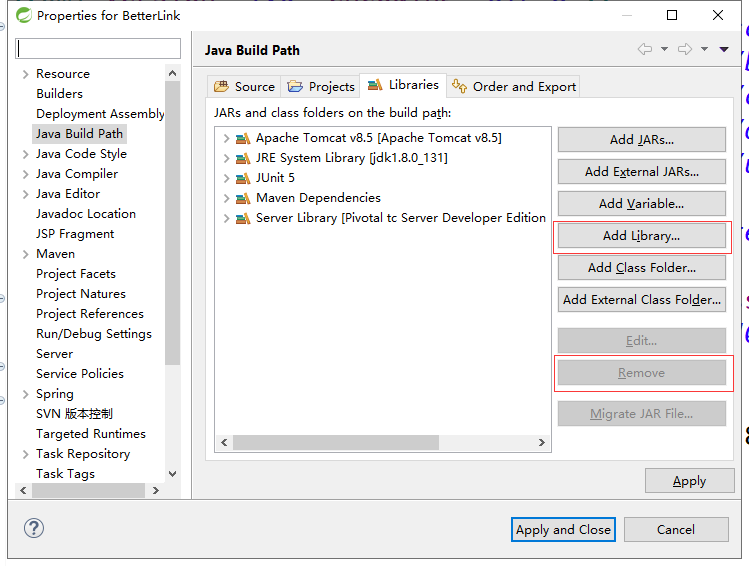Click the tree's scroll up arrow
Image resolution: width=749 pixels, height=566 pixels.
pyautogui.click(x=172, y=73)
